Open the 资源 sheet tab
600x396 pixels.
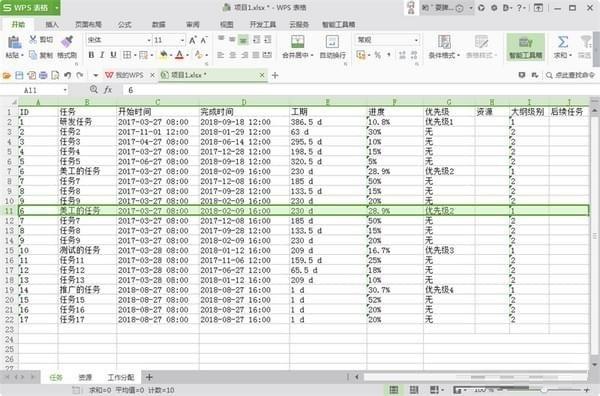click(85, 377)
